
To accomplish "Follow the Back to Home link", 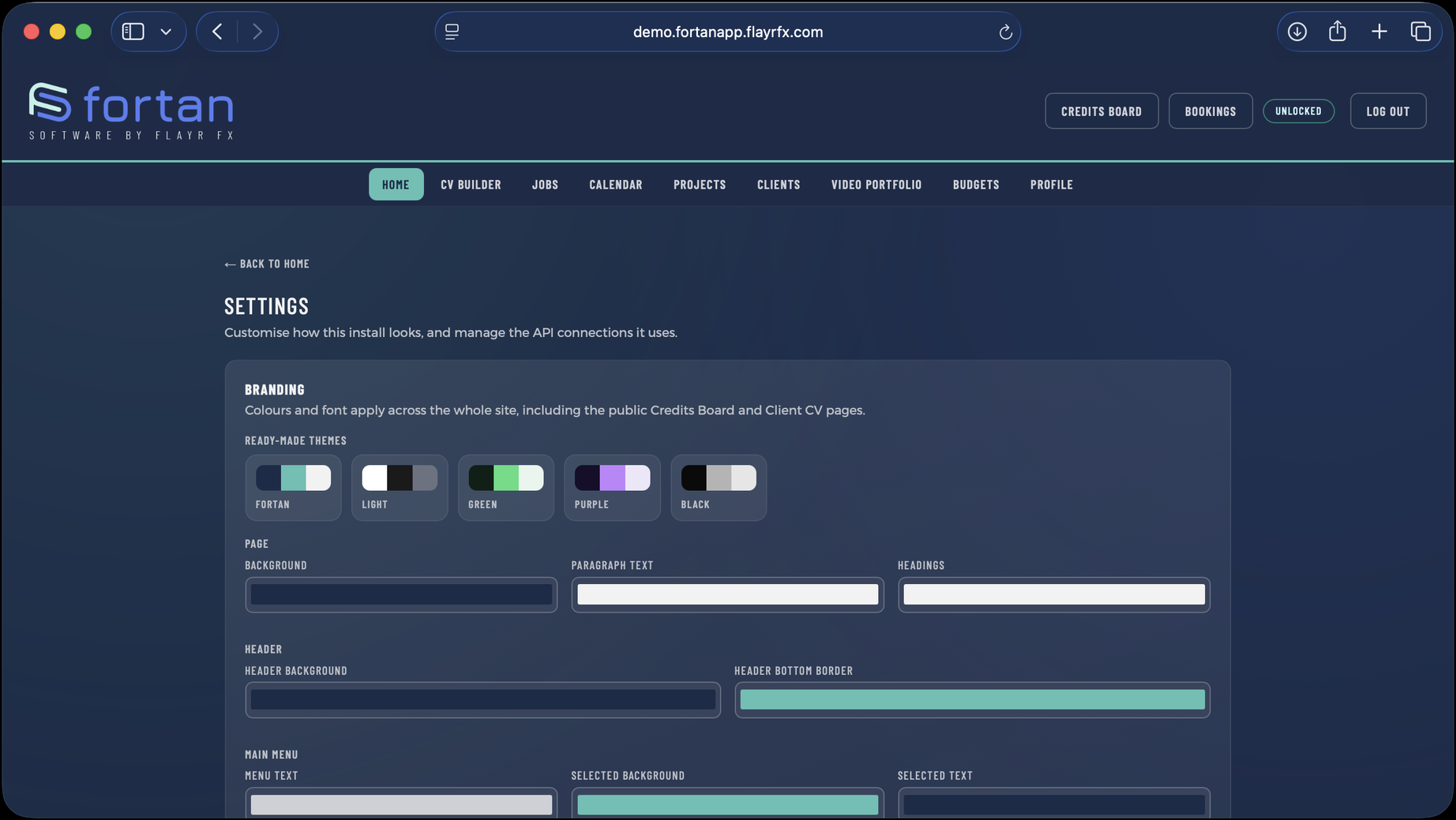I will click(267, 264).
